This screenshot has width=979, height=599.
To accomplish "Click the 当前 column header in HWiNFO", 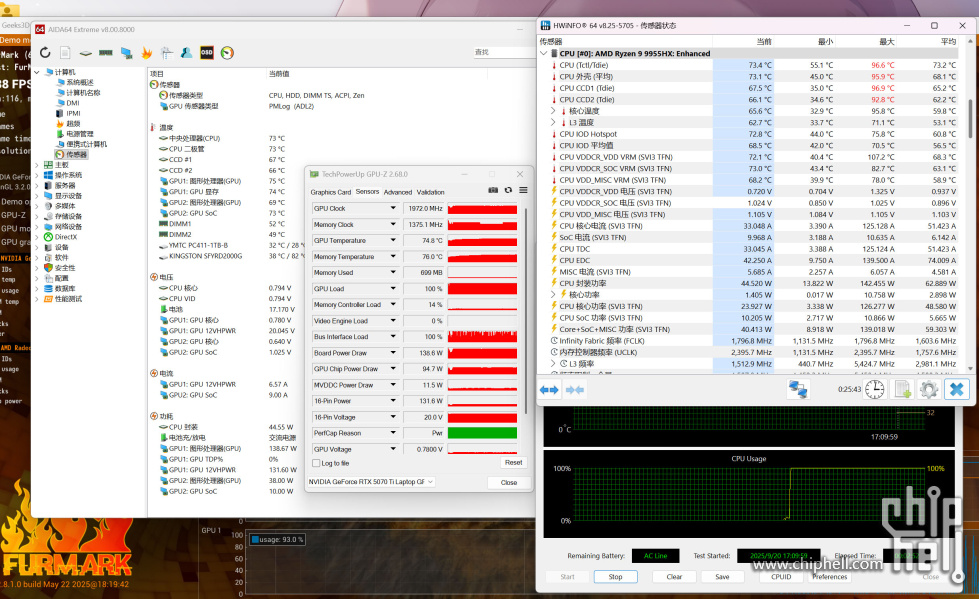I will 764,42.
